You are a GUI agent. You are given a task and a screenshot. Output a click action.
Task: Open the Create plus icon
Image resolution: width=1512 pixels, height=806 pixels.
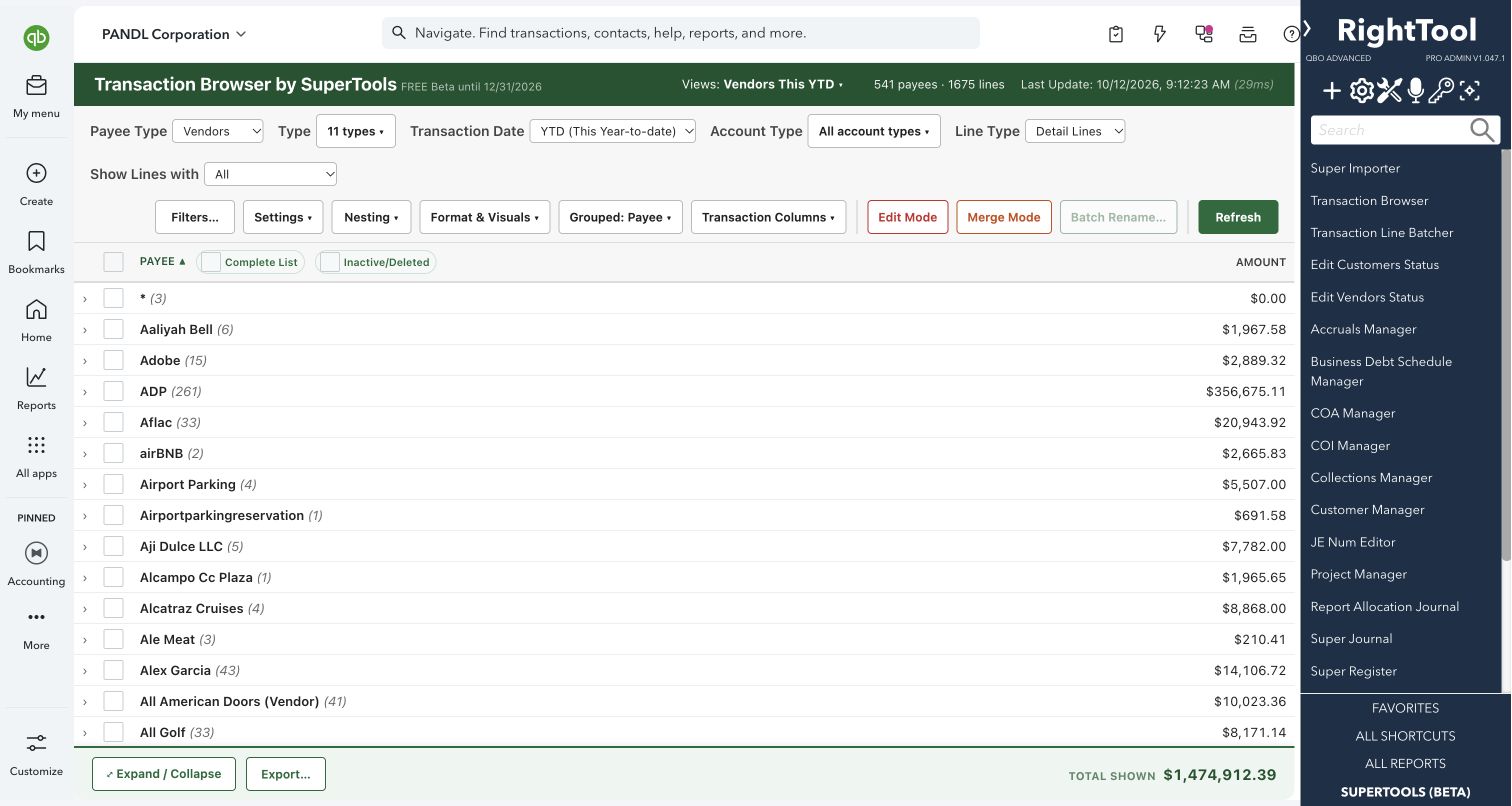[36, 173]
